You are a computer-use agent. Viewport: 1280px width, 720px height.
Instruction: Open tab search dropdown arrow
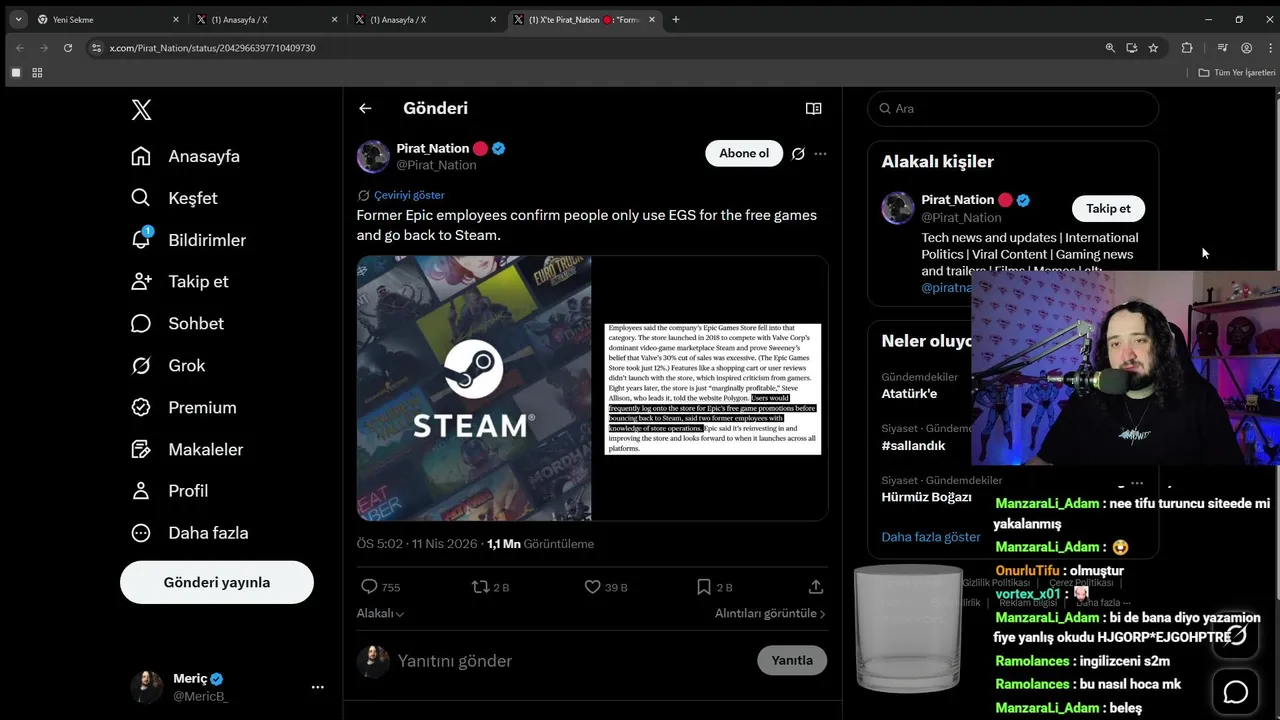pyautogui.click(x=18, y=19)
